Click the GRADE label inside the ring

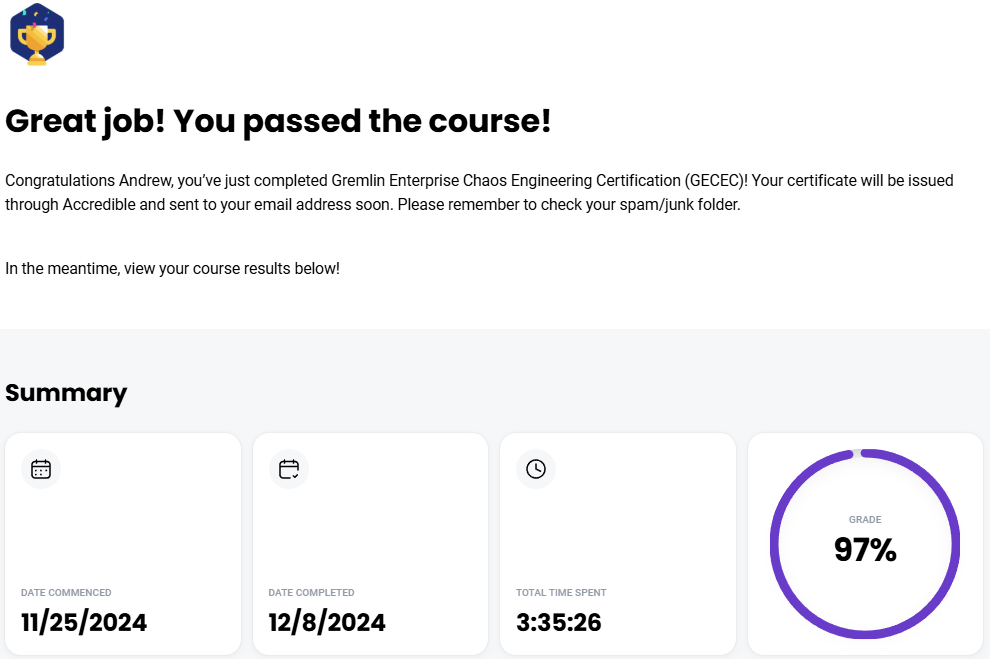pos(865,519)
